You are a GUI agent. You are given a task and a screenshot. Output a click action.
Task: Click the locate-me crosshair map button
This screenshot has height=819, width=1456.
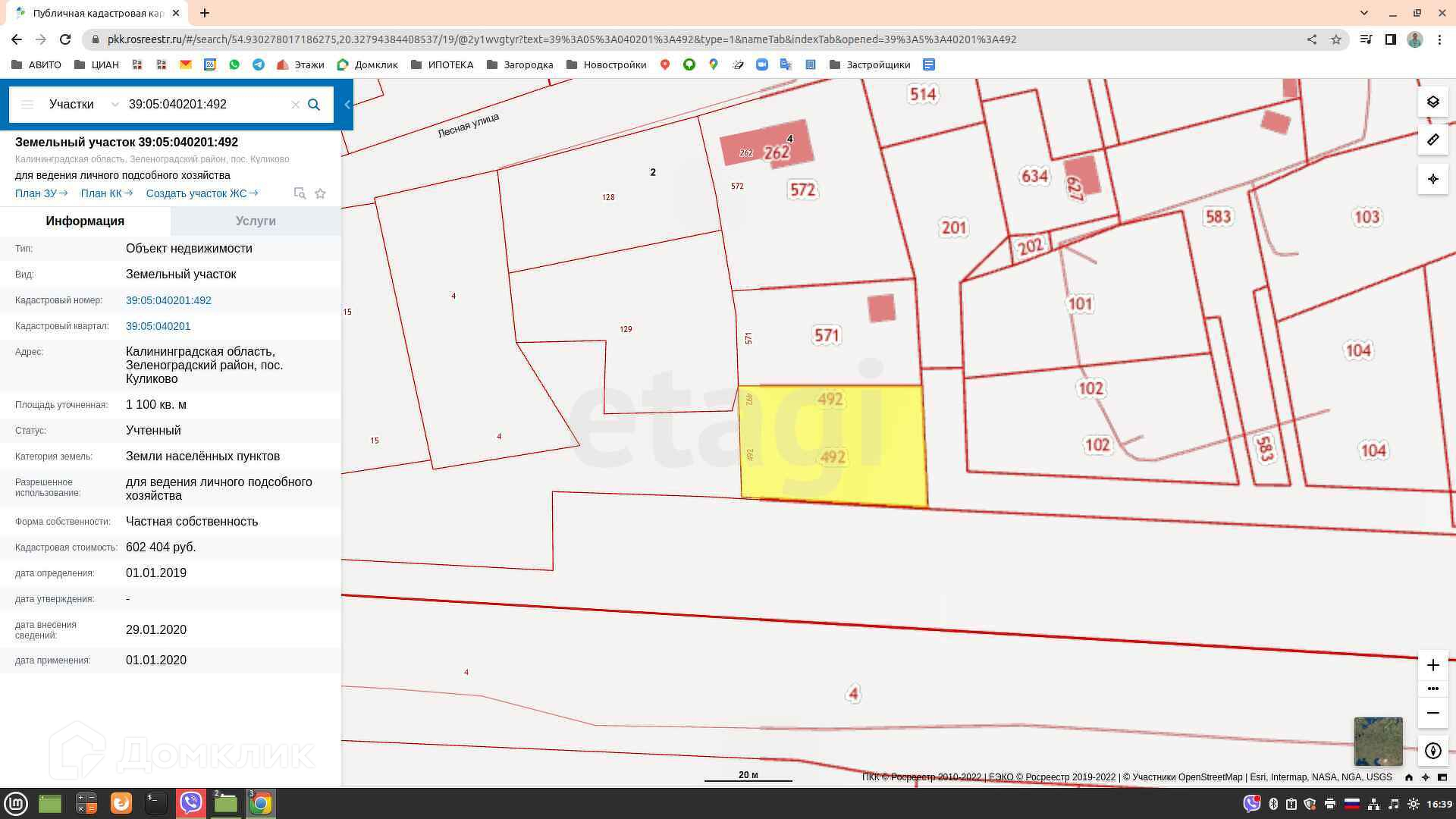pos(1432,180)
